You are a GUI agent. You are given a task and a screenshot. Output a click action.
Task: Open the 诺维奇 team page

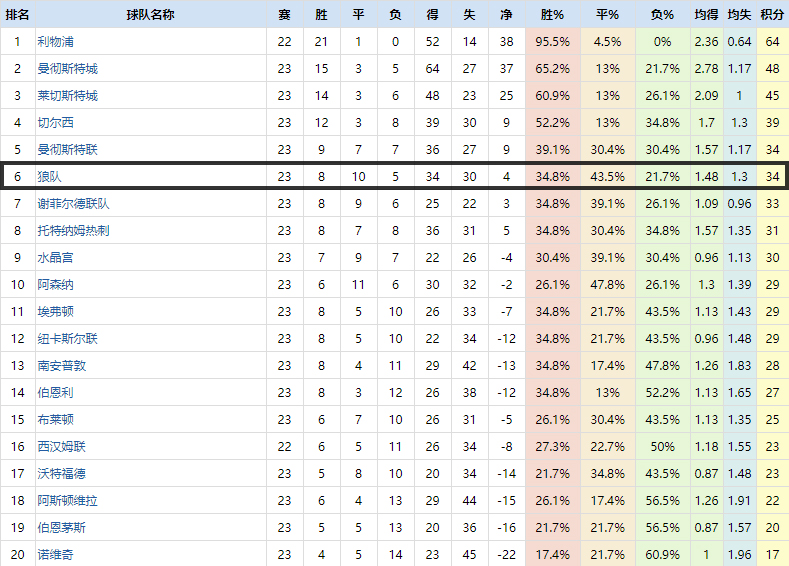point(55,555)
